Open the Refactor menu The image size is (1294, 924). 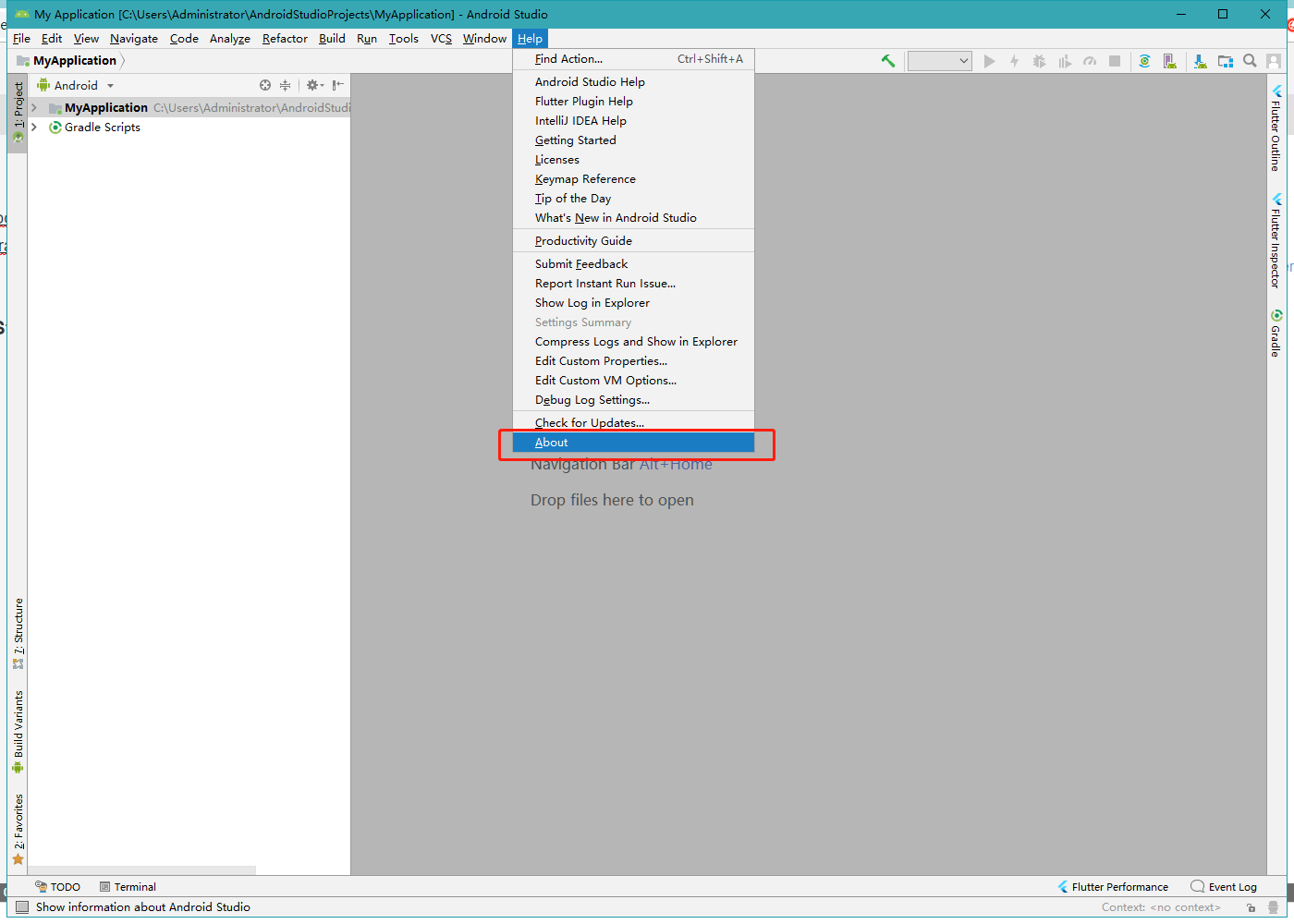point(285,39)
